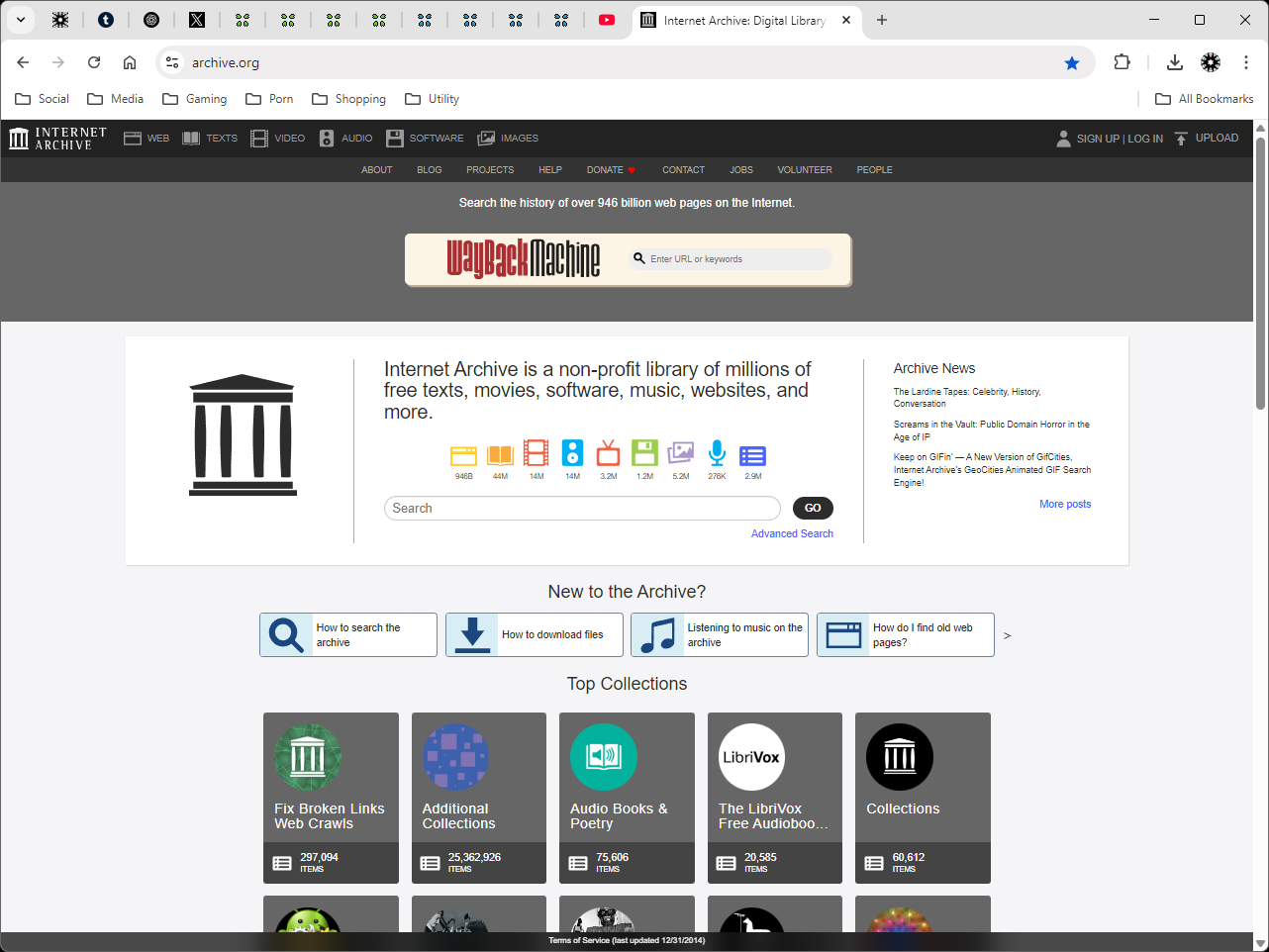1269x952 pixels.
Task: Open the Shopping bookmarks folder
Action: tap(349, 99)
